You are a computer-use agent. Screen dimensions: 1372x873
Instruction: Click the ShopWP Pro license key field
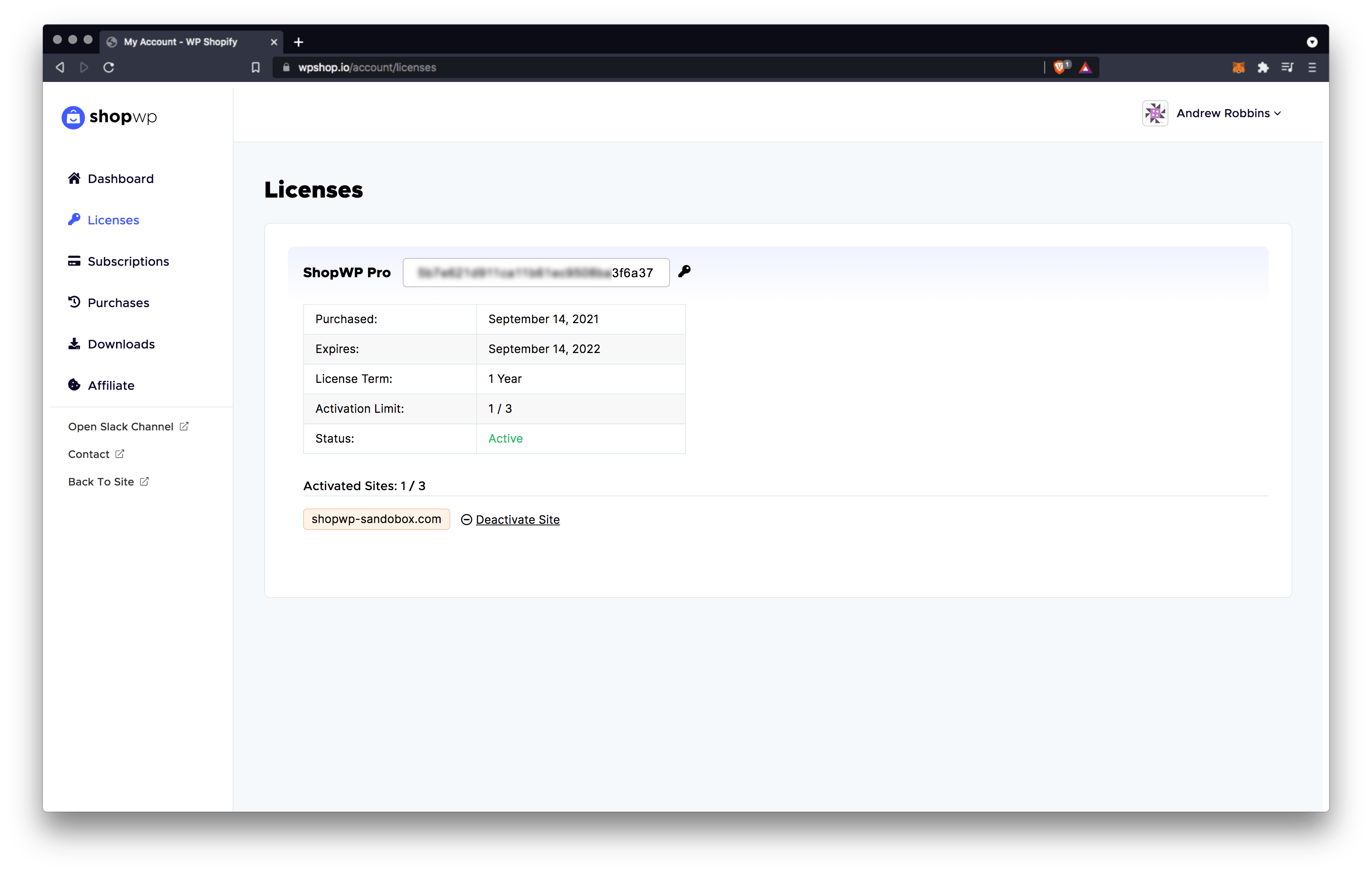click(536, 273)
